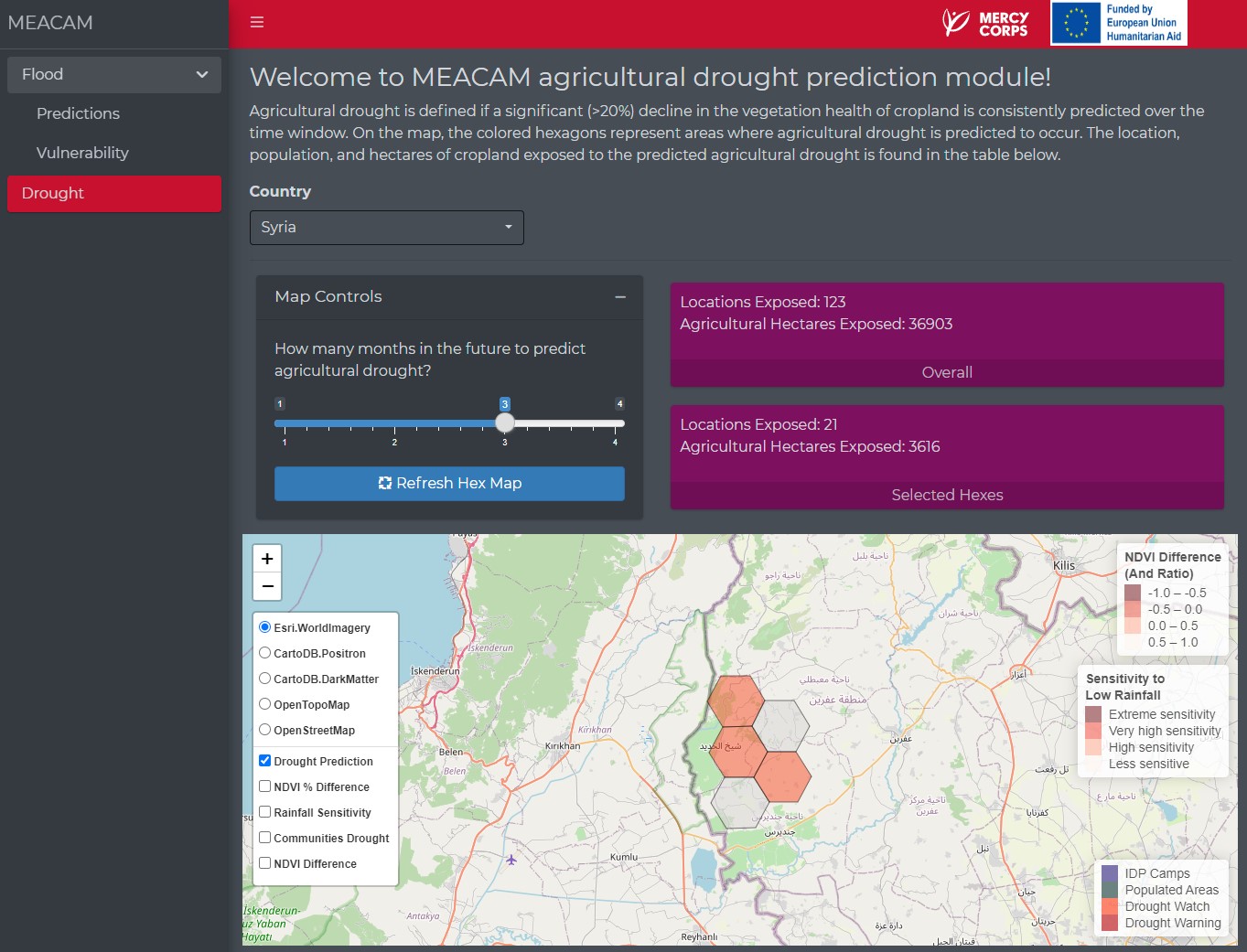Zoom out using the map minus button
Viewport: 1247px width, 952px height.
[266, 585]
